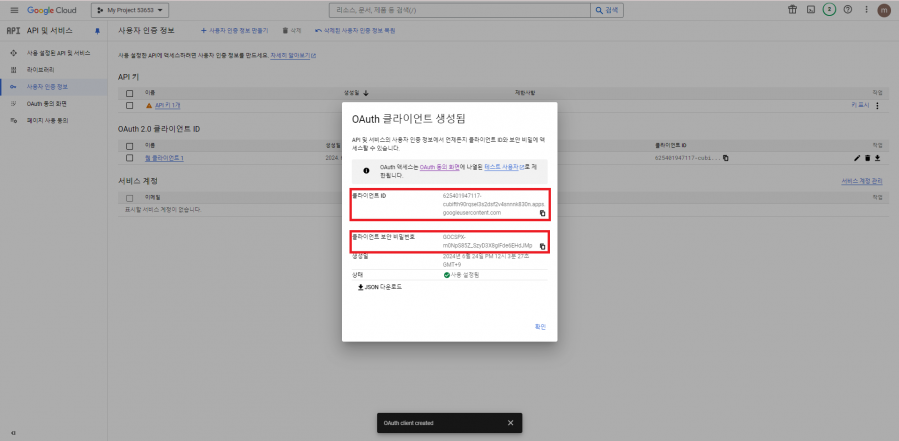Copy the client secret in the dialog
The image size is (899, 441).
542,246
